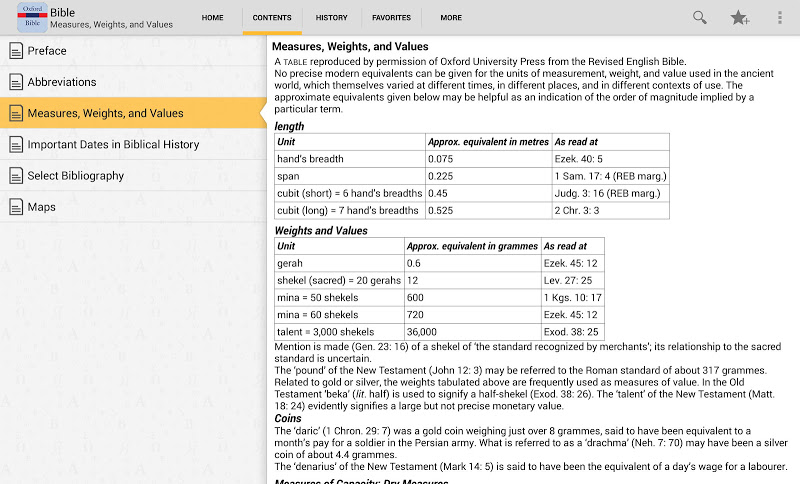Open Important Dates in Biblical History

click(113, 145)
